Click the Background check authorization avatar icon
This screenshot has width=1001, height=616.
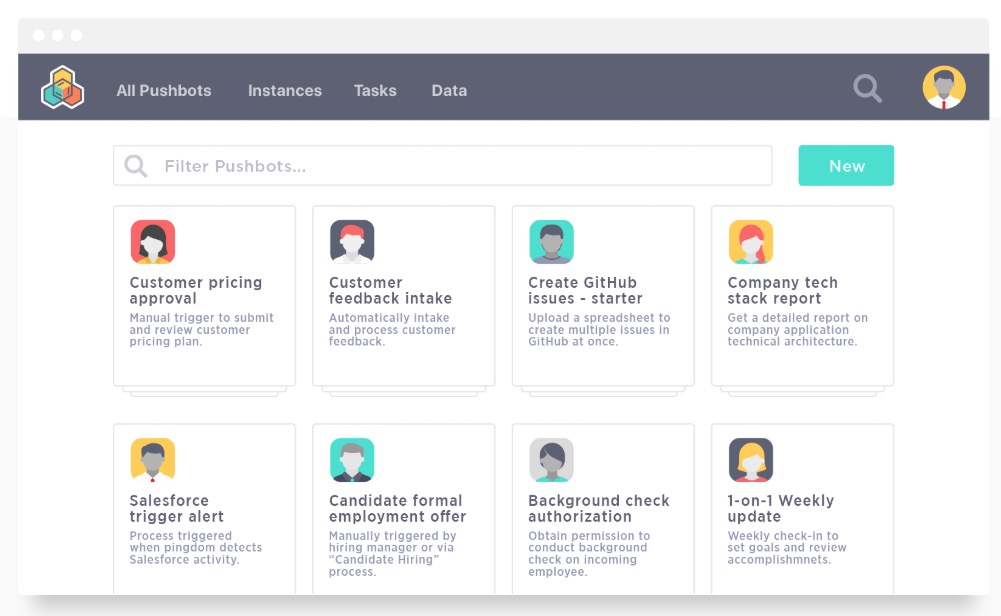click(551, 460)
